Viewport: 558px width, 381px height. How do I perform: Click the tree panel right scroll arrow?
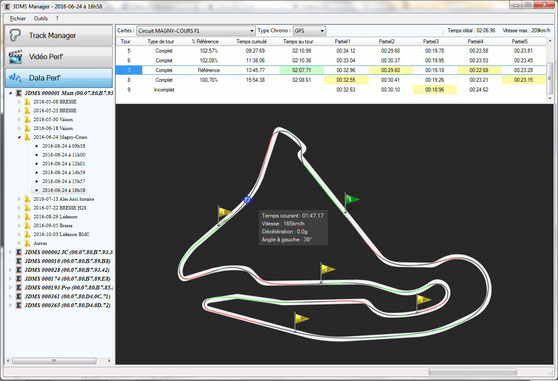coord(109,361)
